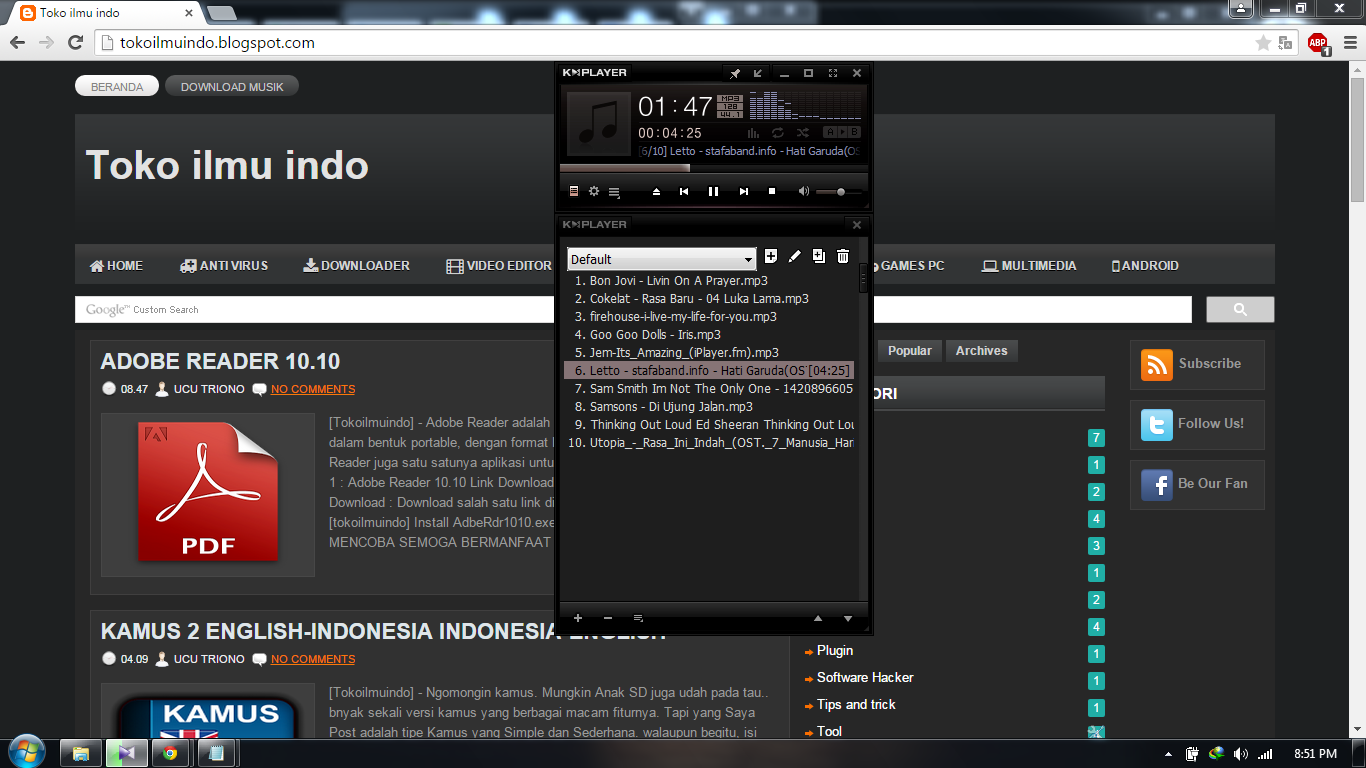
Task: Open VIDEO EDITOR menu item
Action: coord(499,266)
